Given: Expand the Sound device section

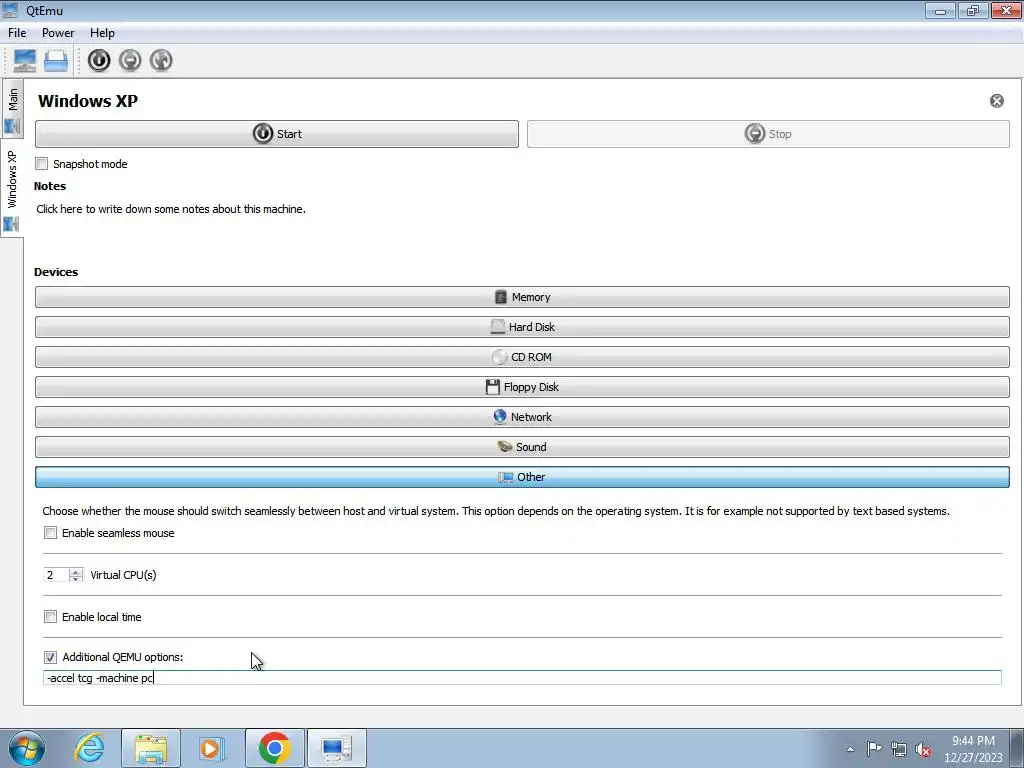Looking at the screenshot, I should coord(522,447).
